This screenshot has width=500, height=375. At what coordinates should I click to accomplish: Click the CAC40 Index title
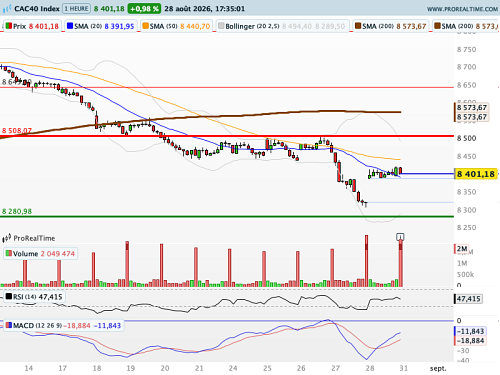[37, 9]
